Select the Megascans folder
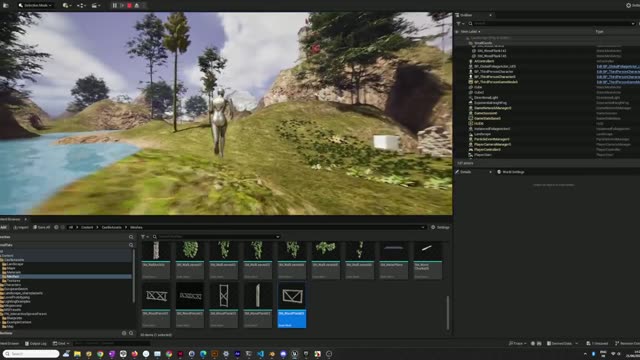The image size is (640, 360). coord(12,305)
